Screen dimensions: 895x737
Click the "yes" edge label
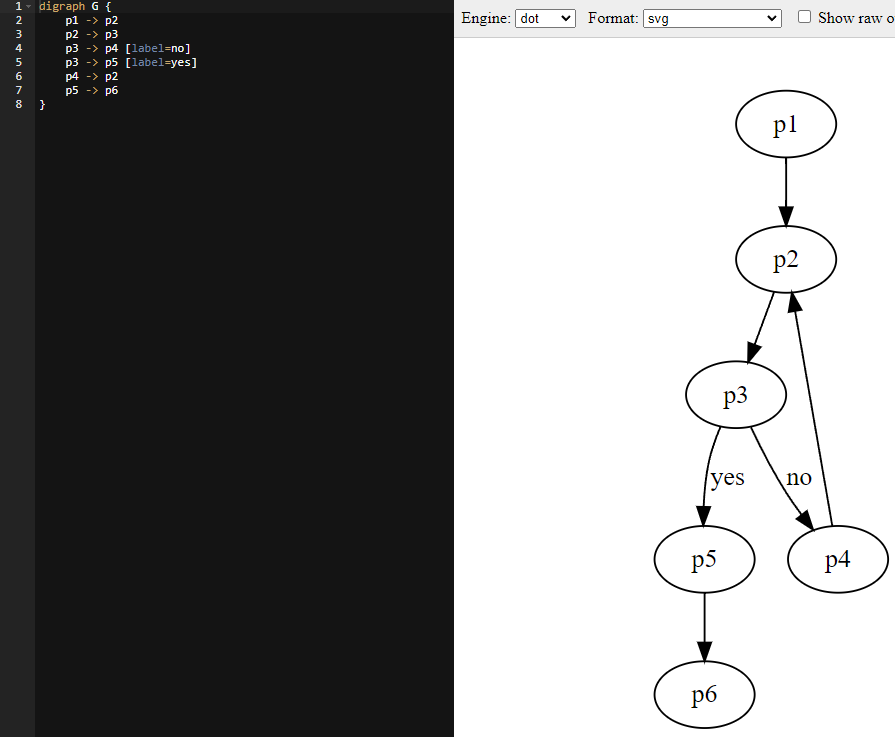point(727,477)
